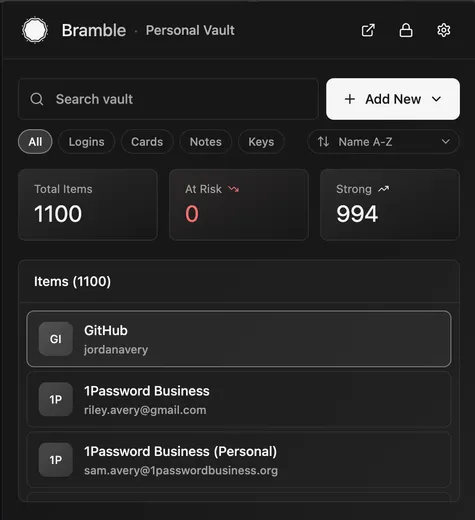
Task: Show only Notes items
Action: pyautogui.click(x=206, y=142)
